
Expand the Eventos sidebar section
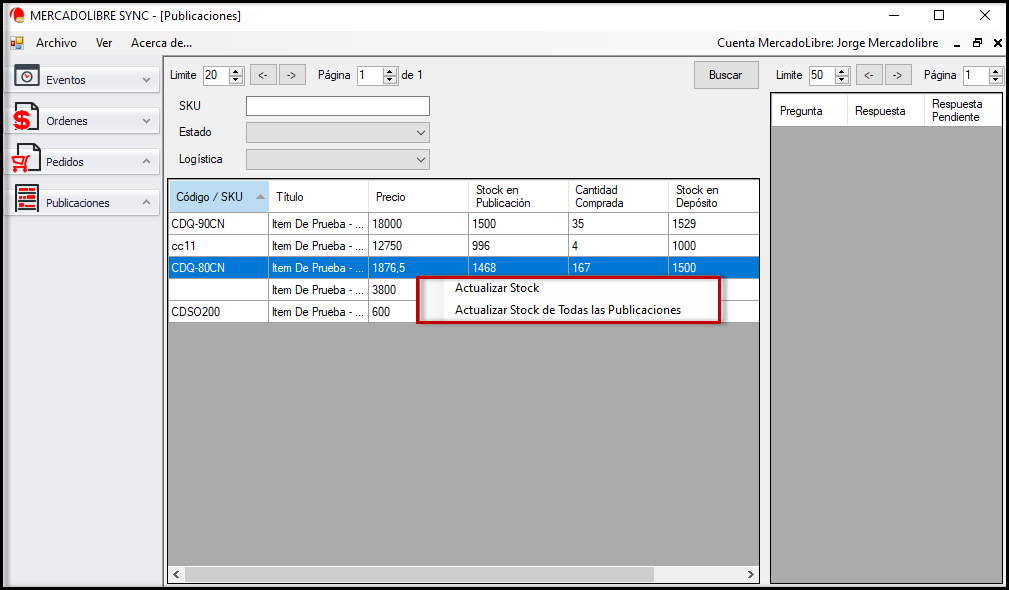(146, 80)
